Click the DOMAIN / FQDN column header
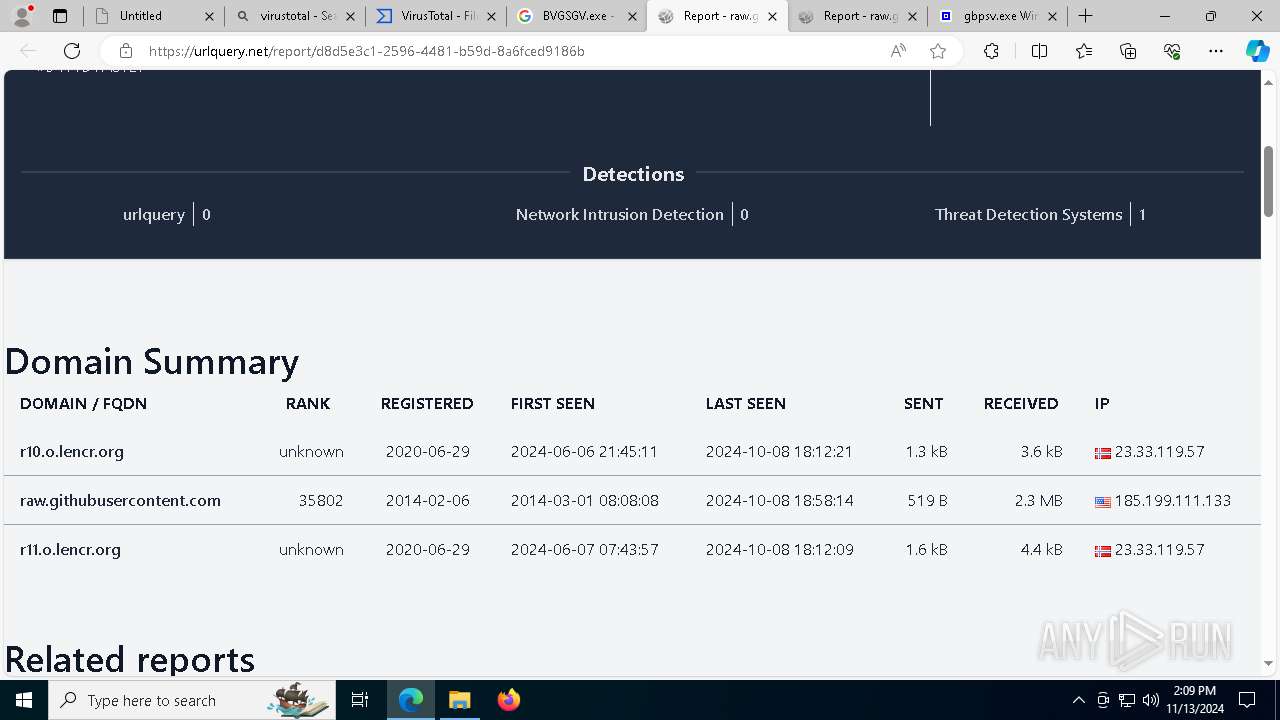 click(83, 404)
